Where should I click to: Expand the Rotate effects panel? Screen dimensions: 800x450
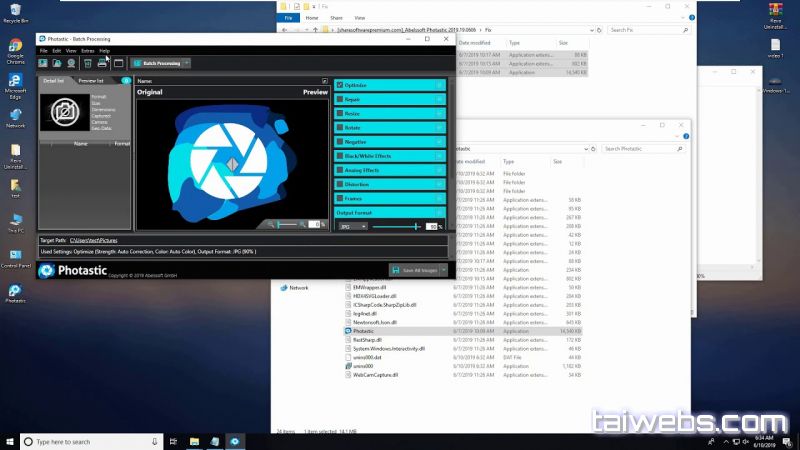click(x=440, y=128)
